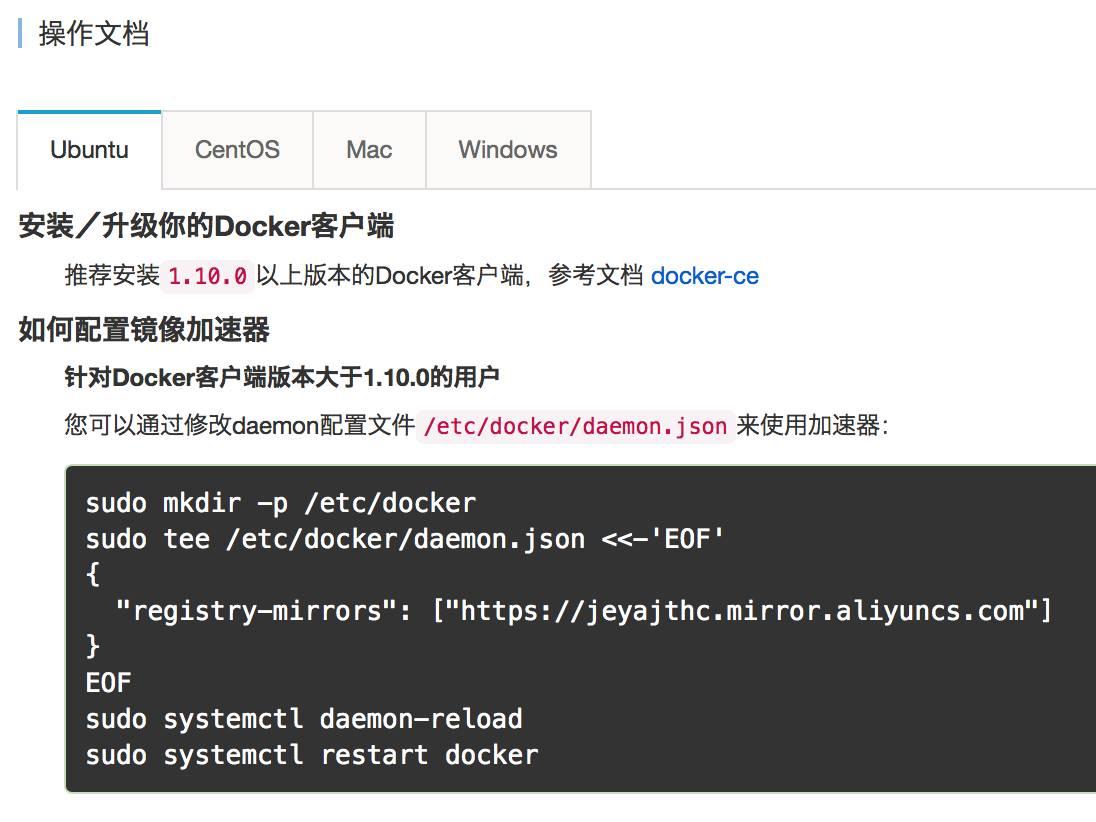
Task: Click the sudo tee daemon.json command line
Action: (404, 539)
